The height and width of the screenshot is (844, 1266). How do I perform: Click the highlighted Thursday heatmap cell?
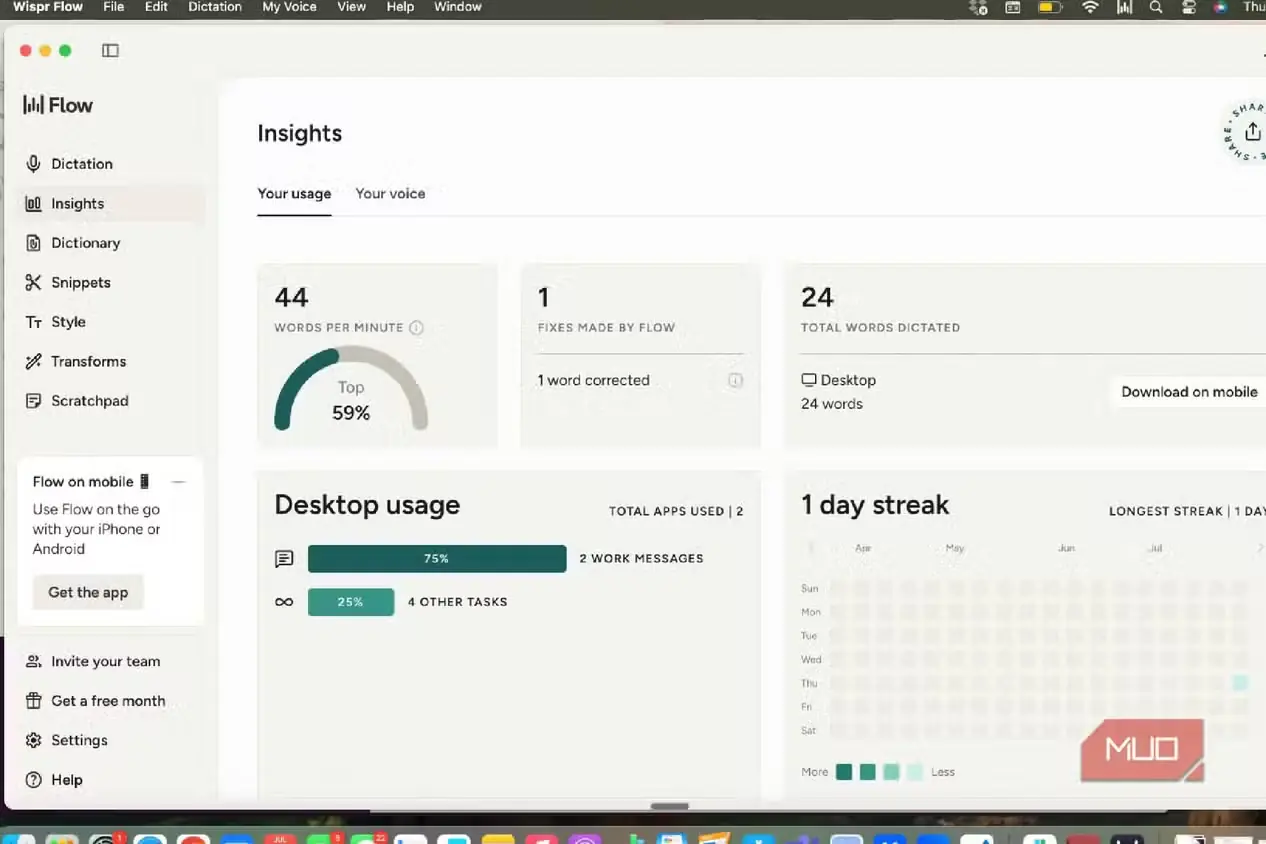click(1240, 683)
